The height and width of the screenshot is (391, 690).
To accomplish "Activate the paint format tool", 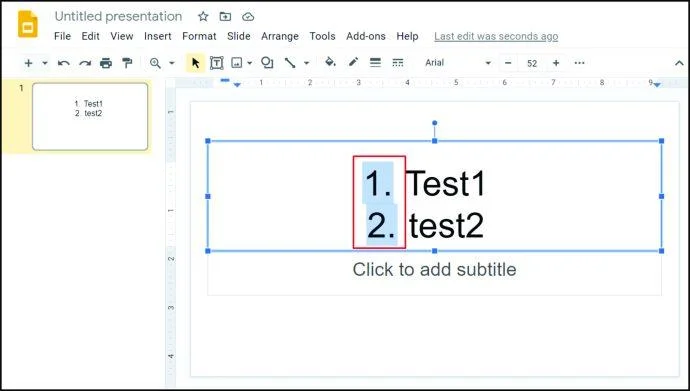I will 127,63.
